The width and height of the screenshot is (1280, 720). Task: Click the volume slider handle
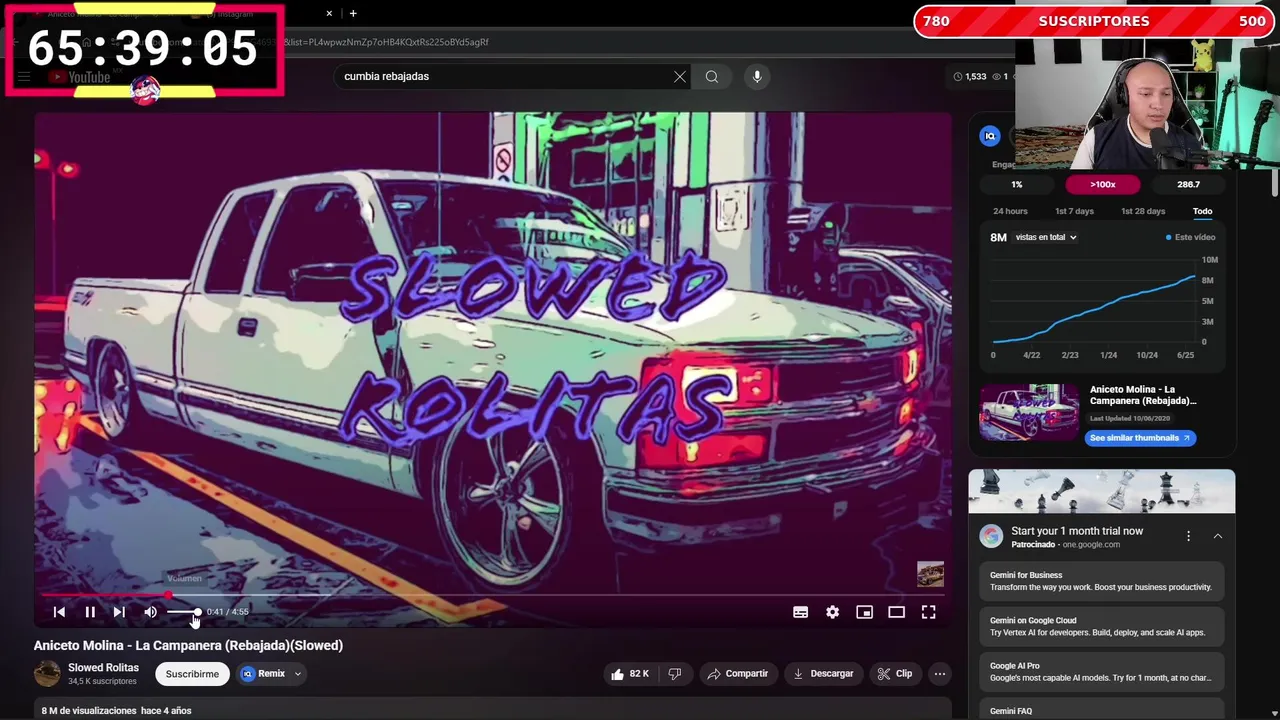[x=197, y=612]
